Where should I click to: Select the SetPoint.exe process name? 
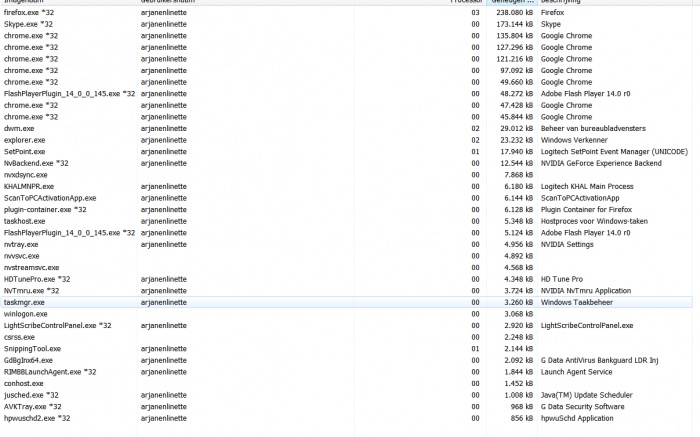25,152
